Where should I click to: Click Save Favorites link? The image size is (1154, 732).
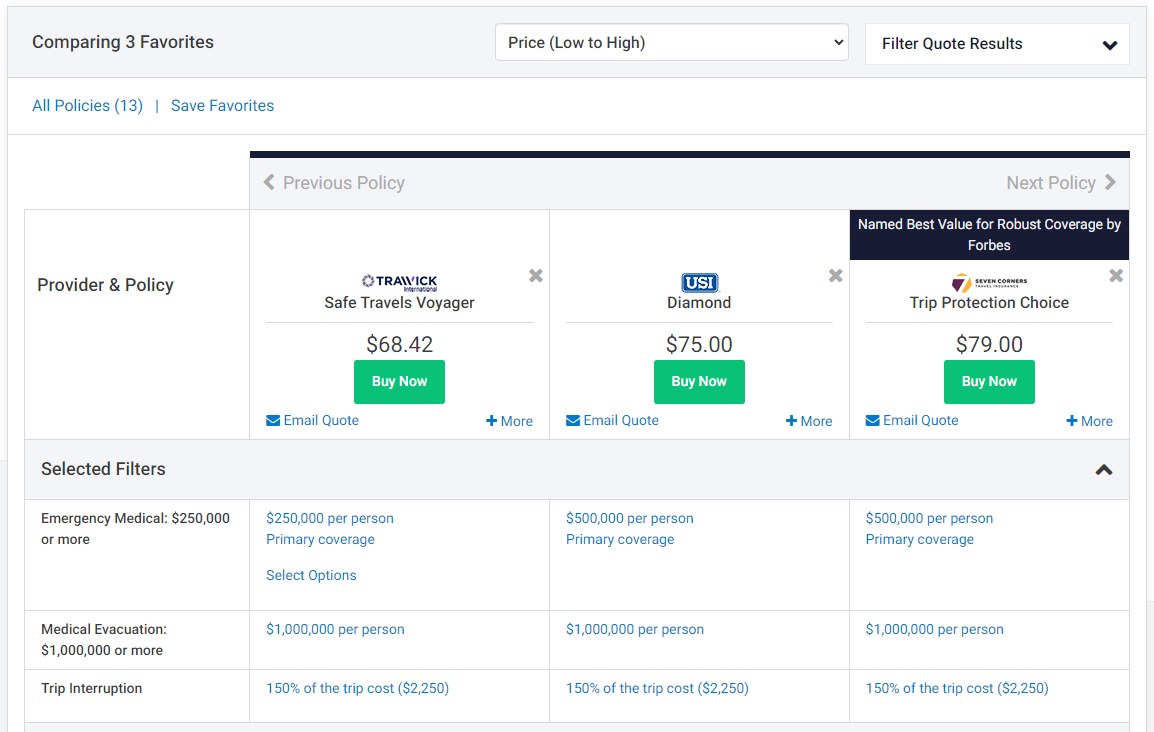pyautogui.click(x=222, y=106)
